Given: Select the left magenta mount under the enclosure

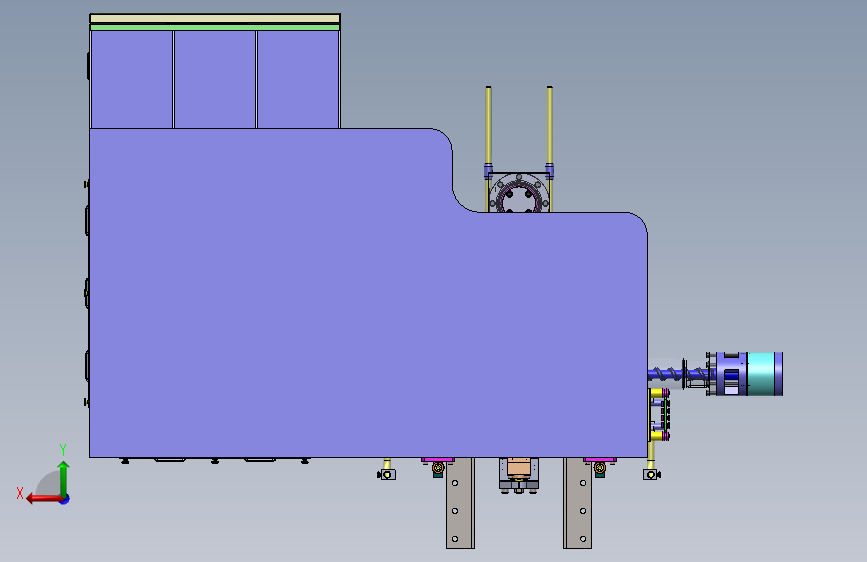Looking at the screenshot, I should click(x=437, y=460).
